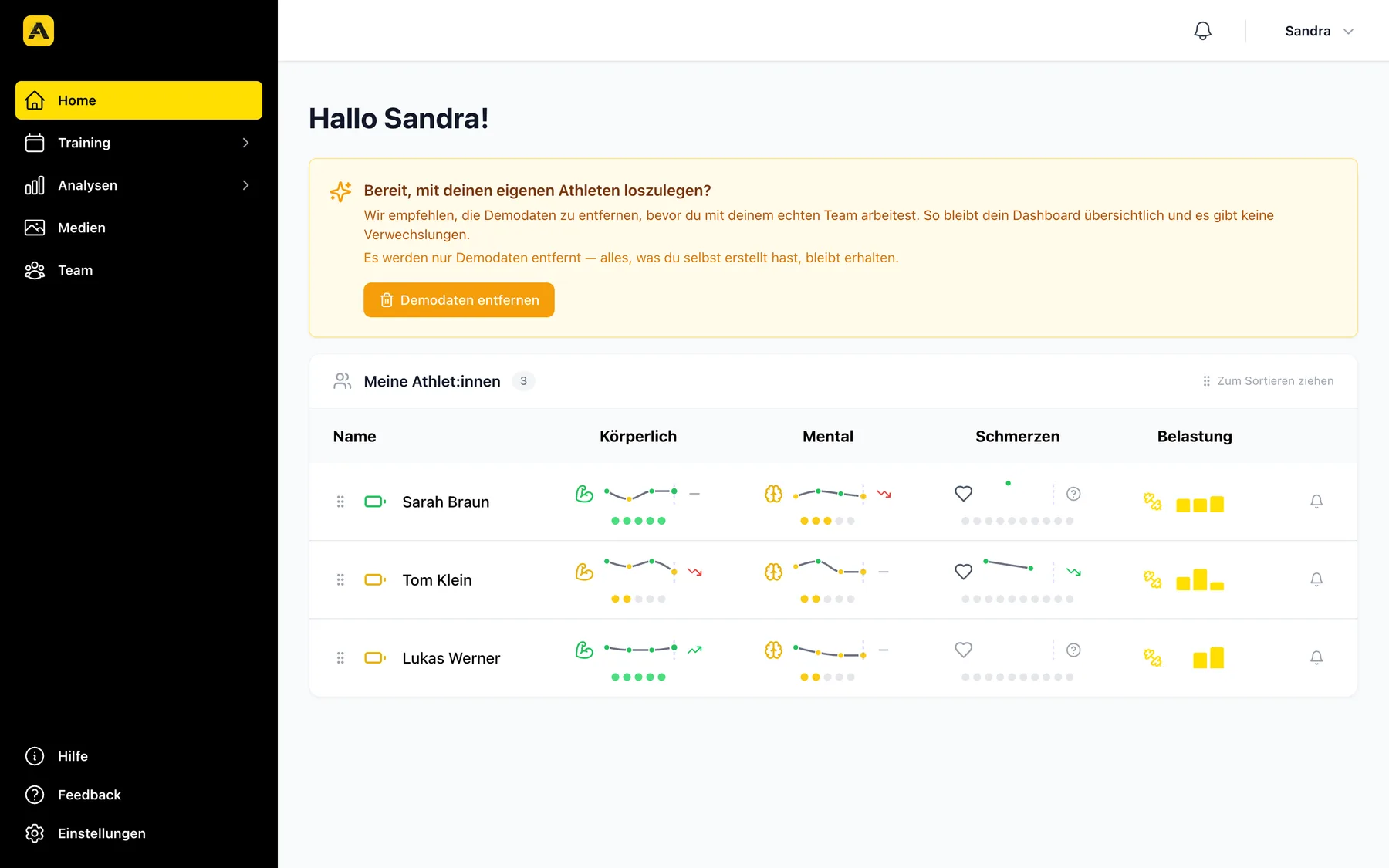Viewport: 1389px width, 868px height.
Task: Open the Analysen menu item
Action: [x=139, y=185]
